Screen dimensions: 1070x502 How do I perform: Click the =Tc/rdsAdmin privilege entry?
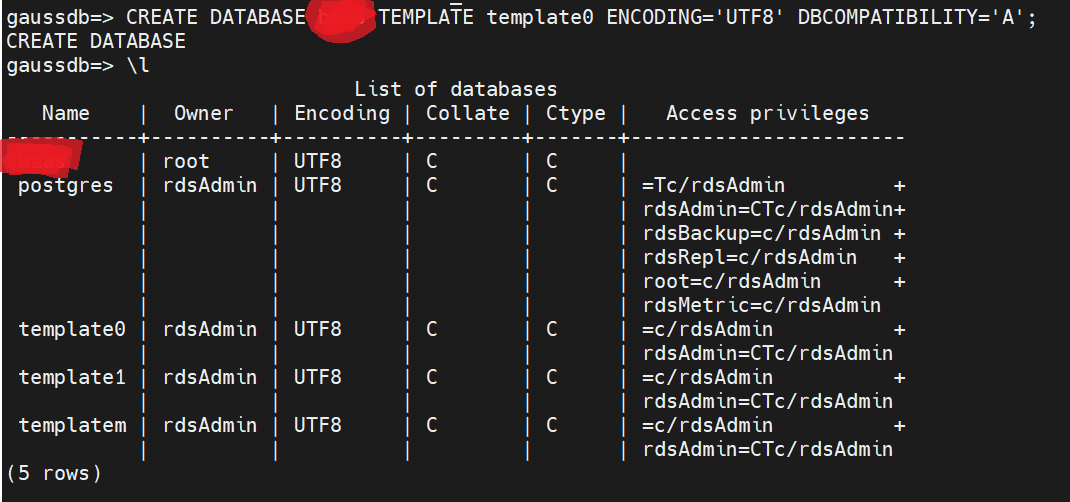(x=714, y=186)
